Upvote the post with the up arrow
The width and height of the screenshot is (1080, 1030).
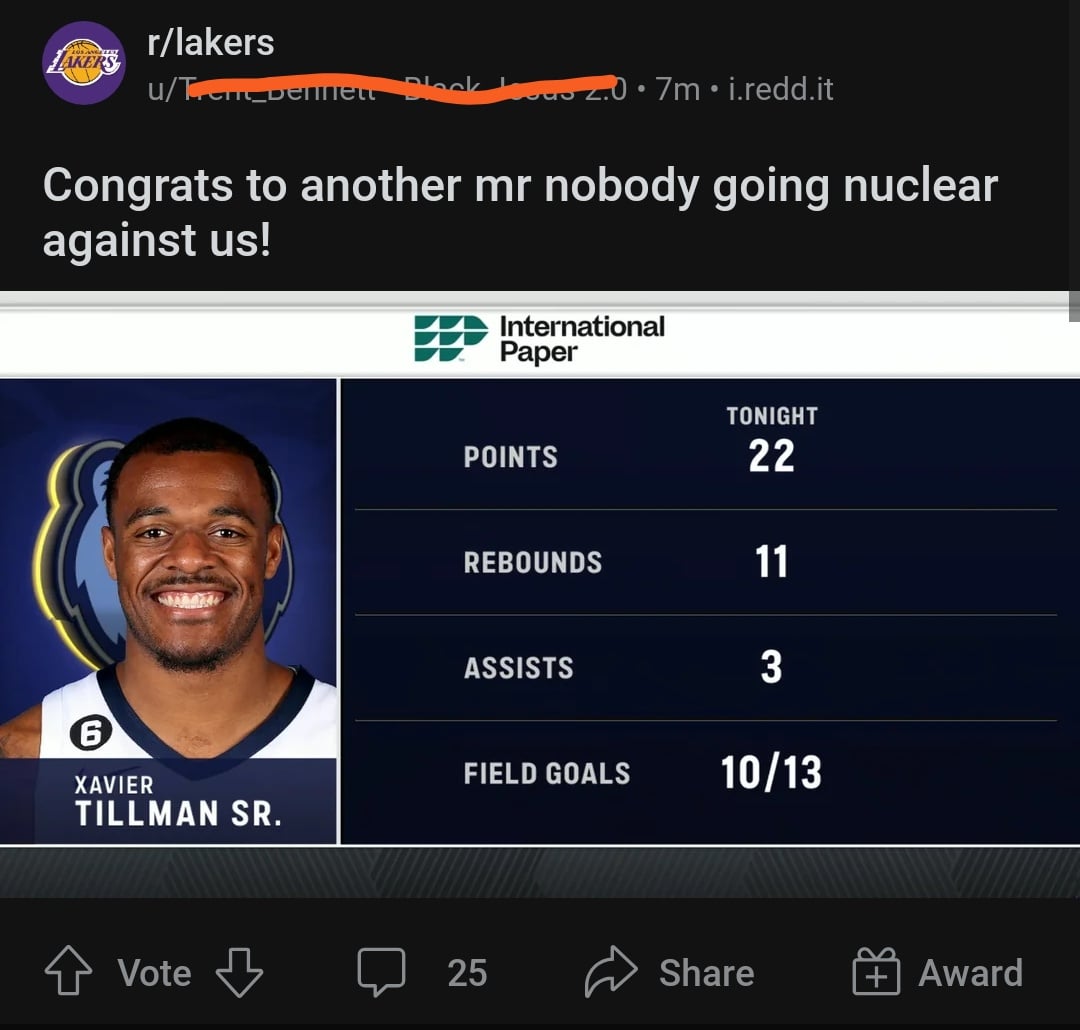(68, 972)
